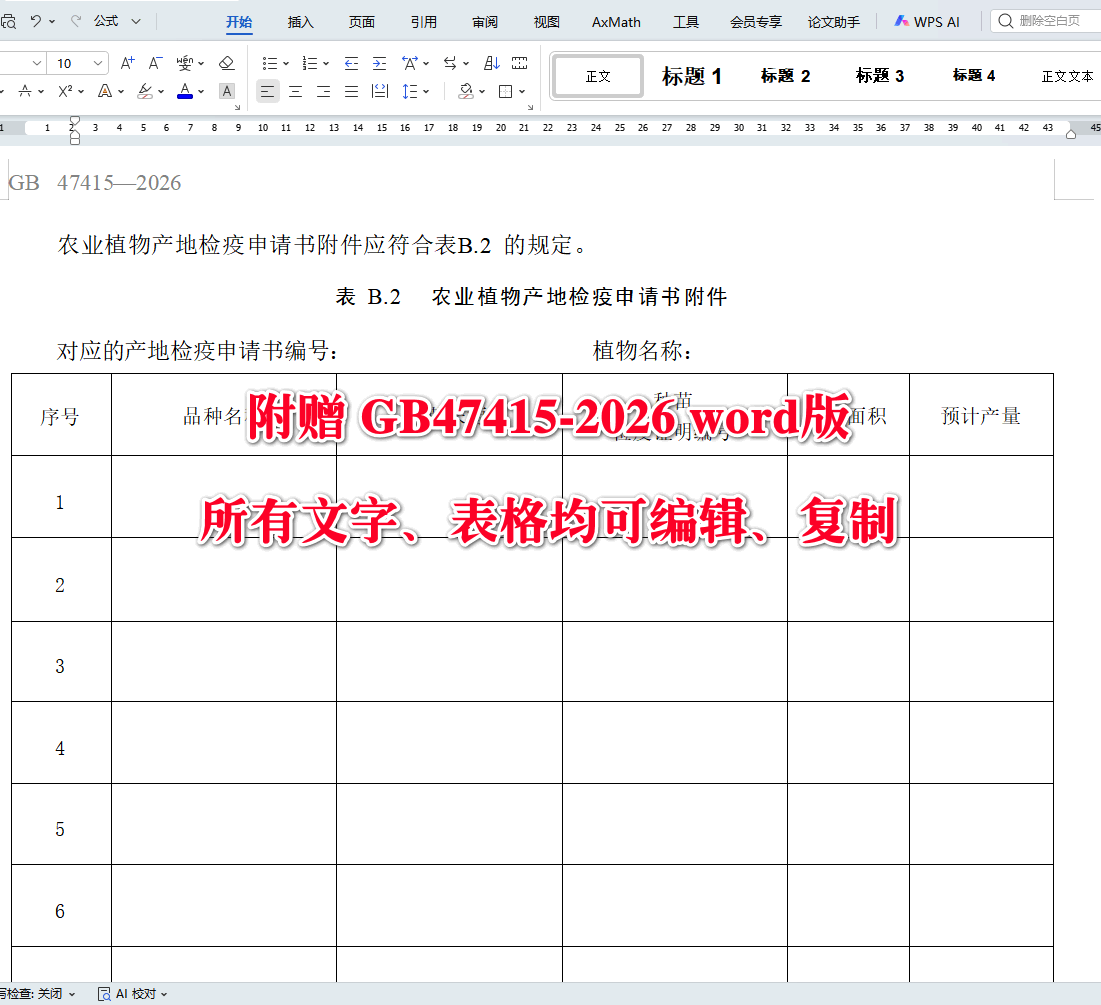The height and width of the screenshot is (1005, 1101).
Task: Open paragraph dialog launcher arrow
Action: [530, 107]
